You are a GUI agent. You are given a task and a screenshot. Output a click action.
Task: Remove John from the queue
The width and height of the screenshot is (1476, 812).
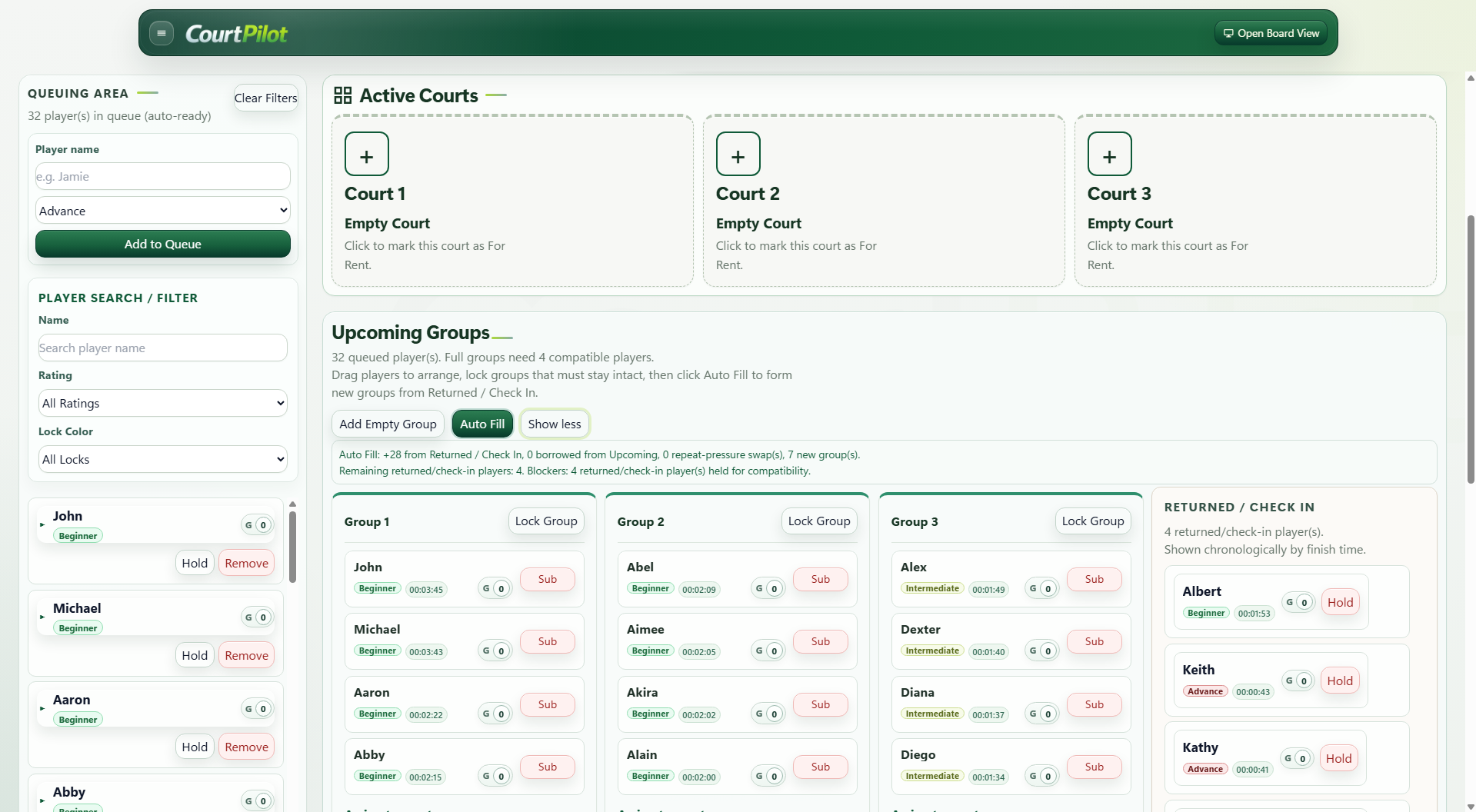[x=247, y=564]
